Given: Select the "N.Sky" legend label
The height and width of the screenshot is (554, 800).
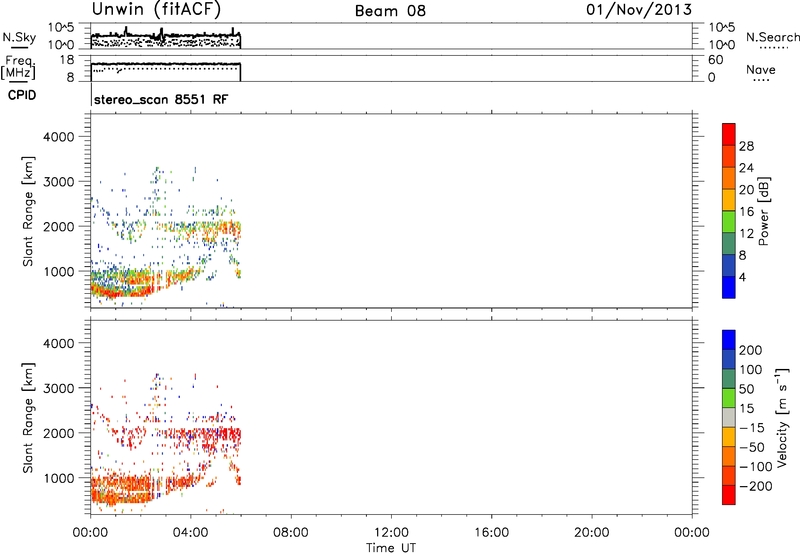Looking at the screenshot, I should click(19, 37).
